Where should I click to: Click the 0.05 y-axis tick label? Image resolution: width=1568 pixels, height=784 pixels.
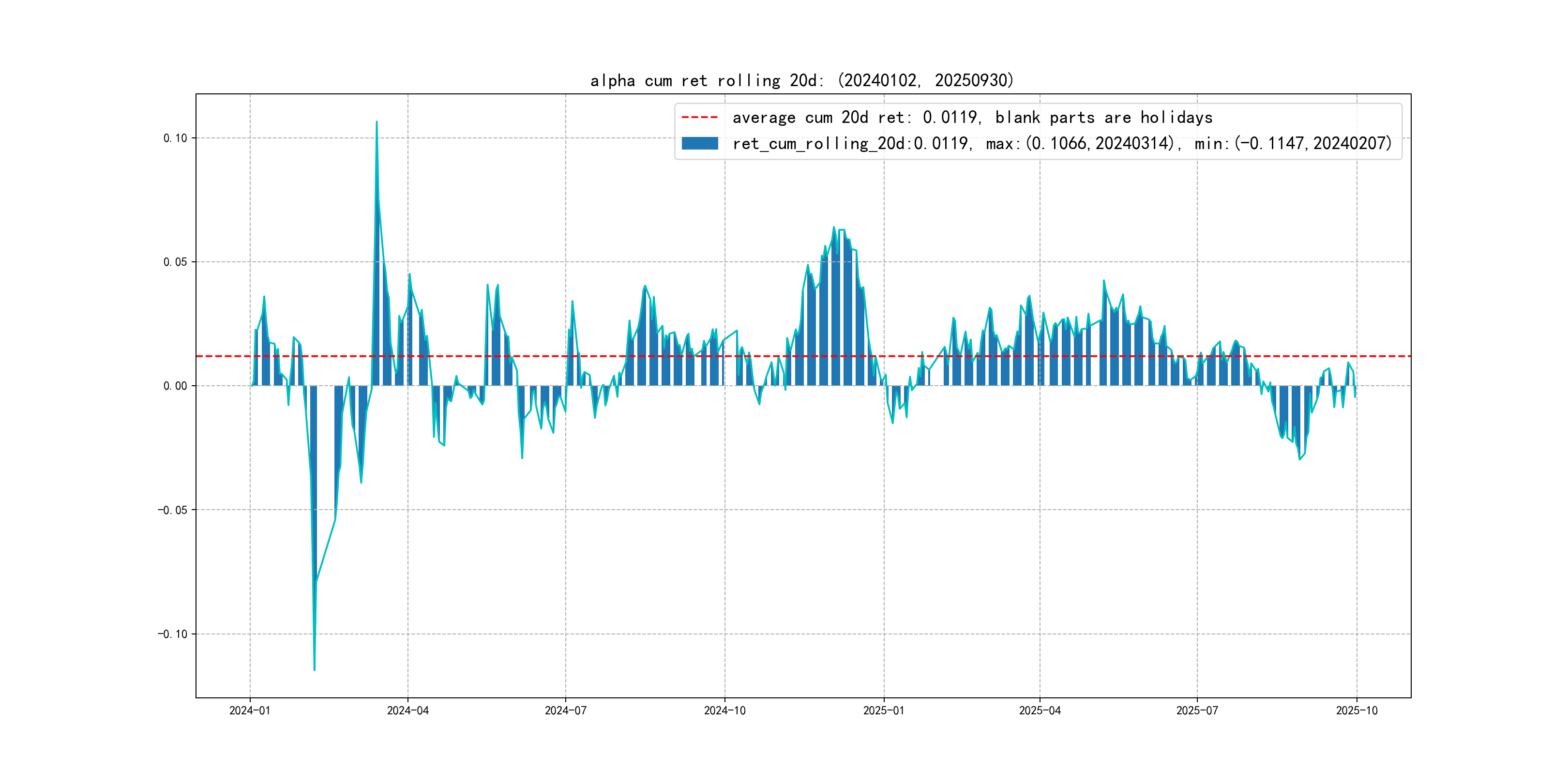(175, 262)
